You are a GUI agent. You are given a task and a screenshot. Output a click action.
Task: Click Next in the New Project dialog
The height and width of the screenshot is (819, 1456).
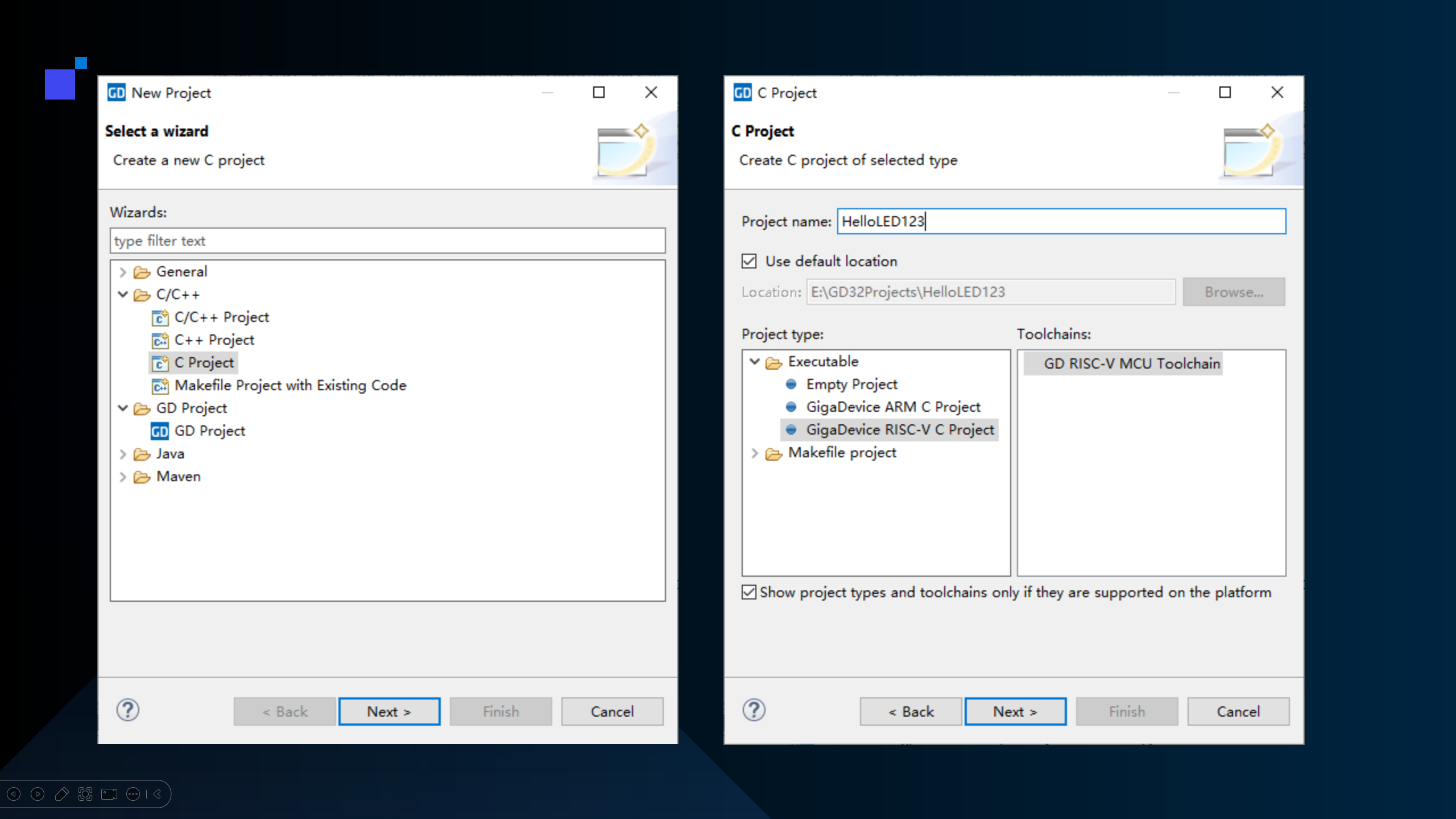389,712
